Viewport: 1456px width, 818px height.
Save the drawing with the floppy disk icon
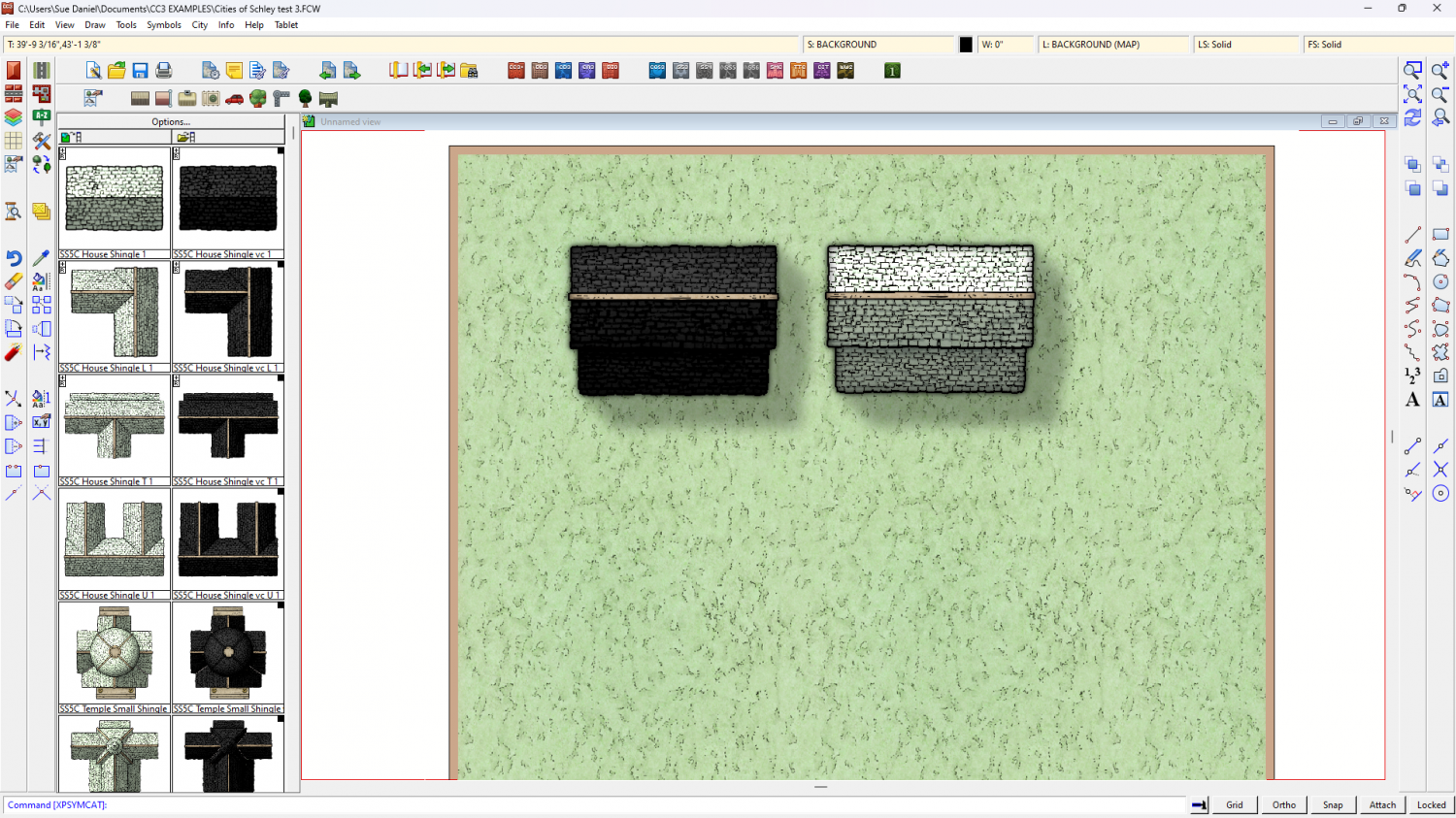[140, 70]
